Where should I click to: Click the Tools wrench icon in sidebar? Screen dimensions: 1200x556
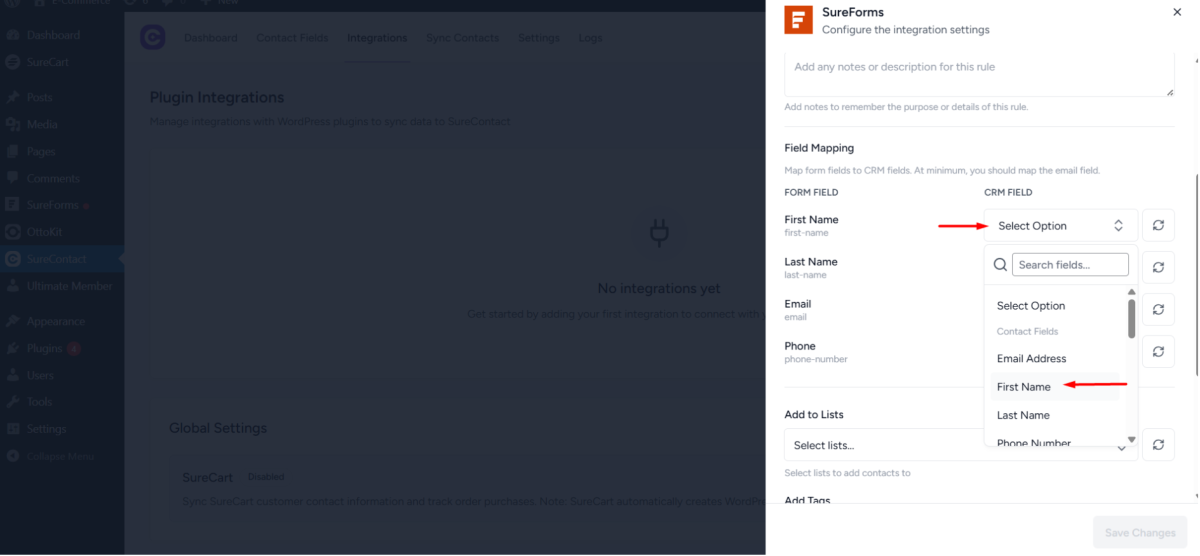click(x=12, y=402)
